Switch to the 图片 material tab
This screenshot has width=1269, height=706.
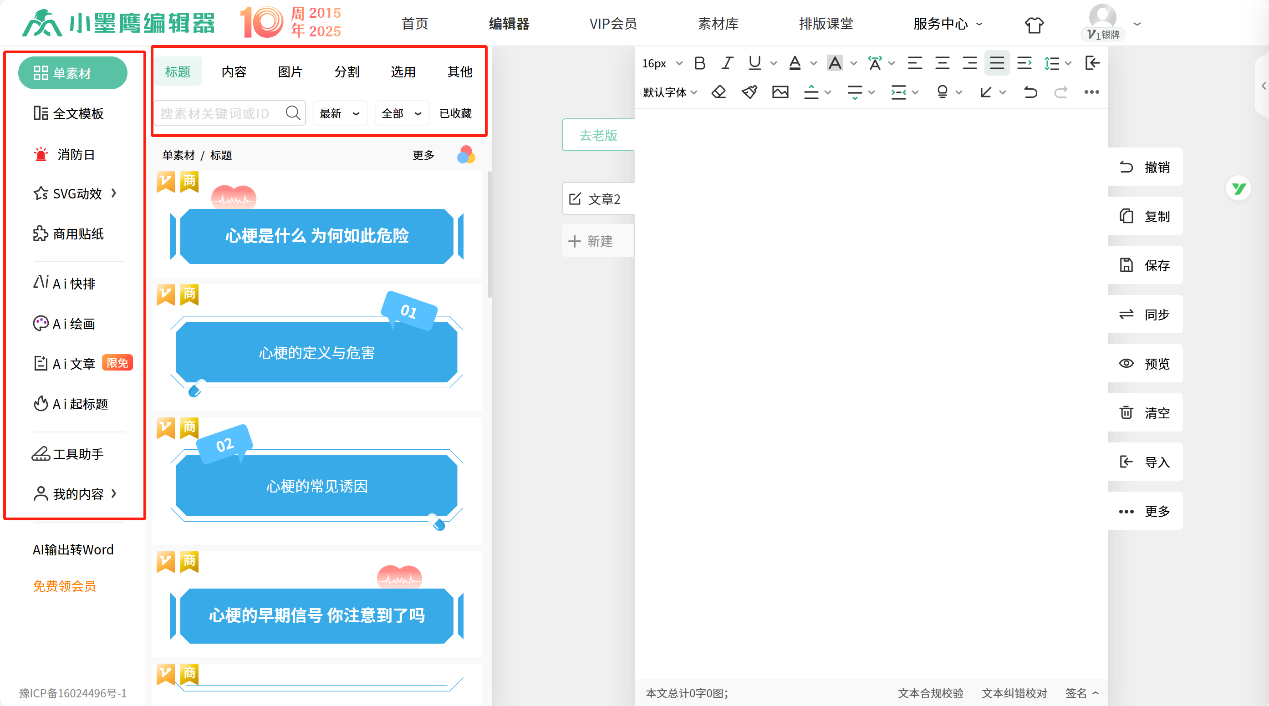[290, 72]
